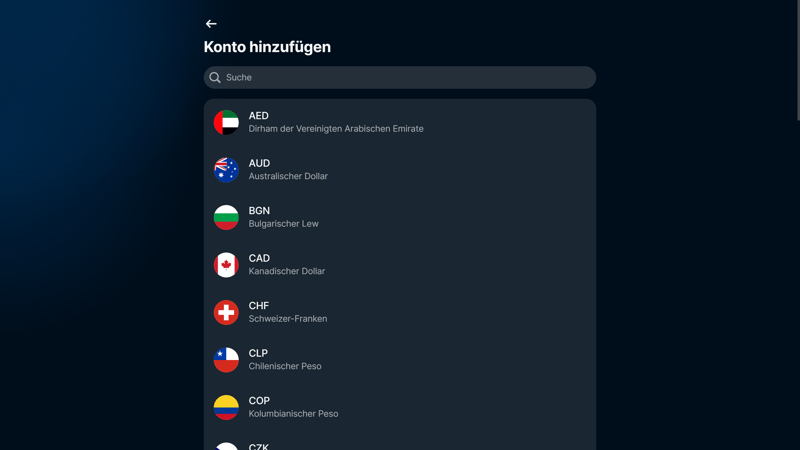
Task: Open the partially visible CZK entry
Action: coord(259,446)
